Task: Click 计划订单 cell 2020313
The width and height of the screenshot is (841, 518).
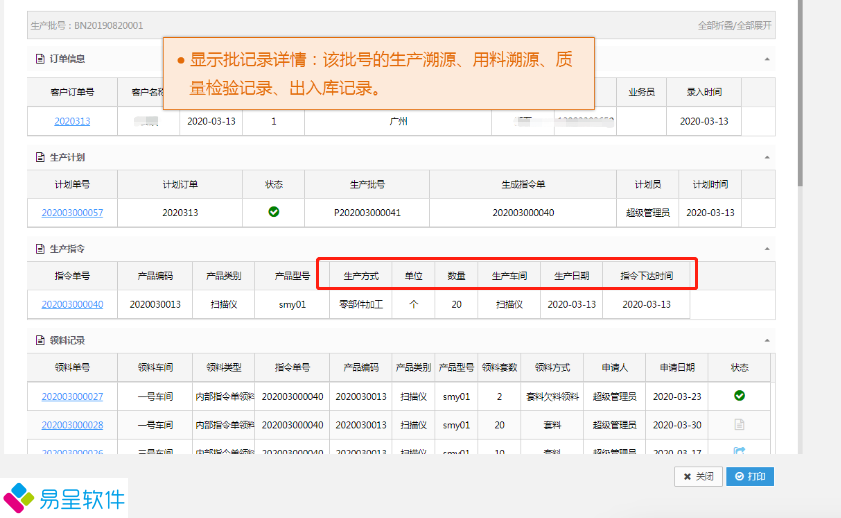Action: pos(180,213)
